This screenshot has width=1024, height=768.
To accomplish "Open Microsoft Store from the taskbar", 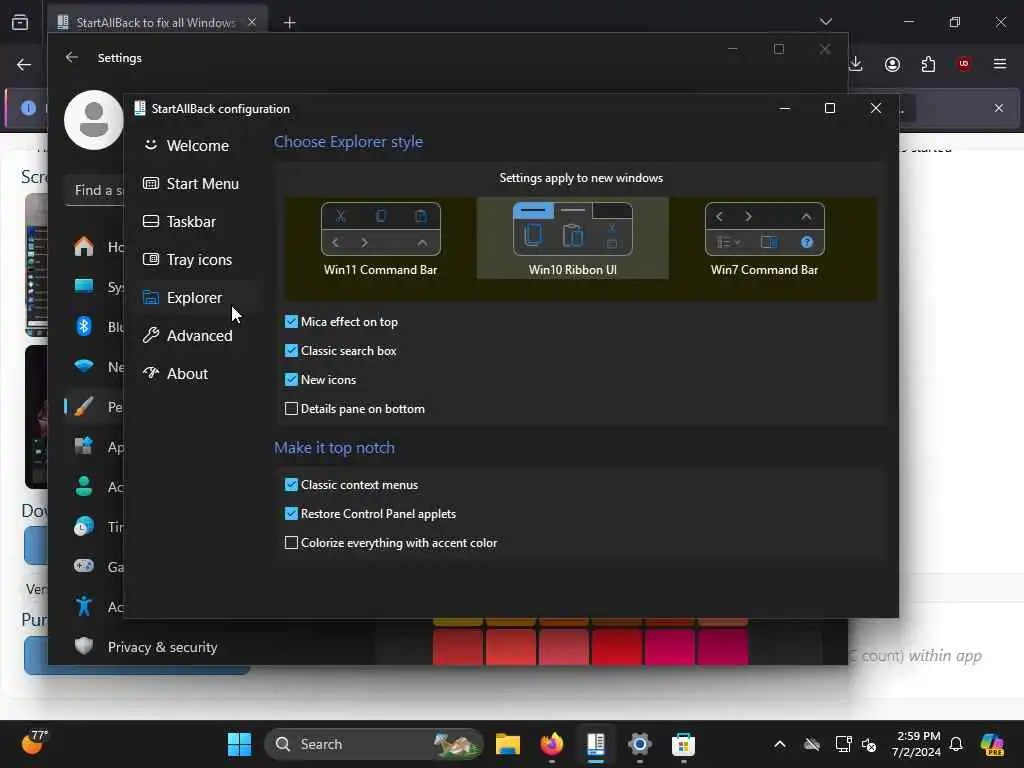I will pos(683,744).
